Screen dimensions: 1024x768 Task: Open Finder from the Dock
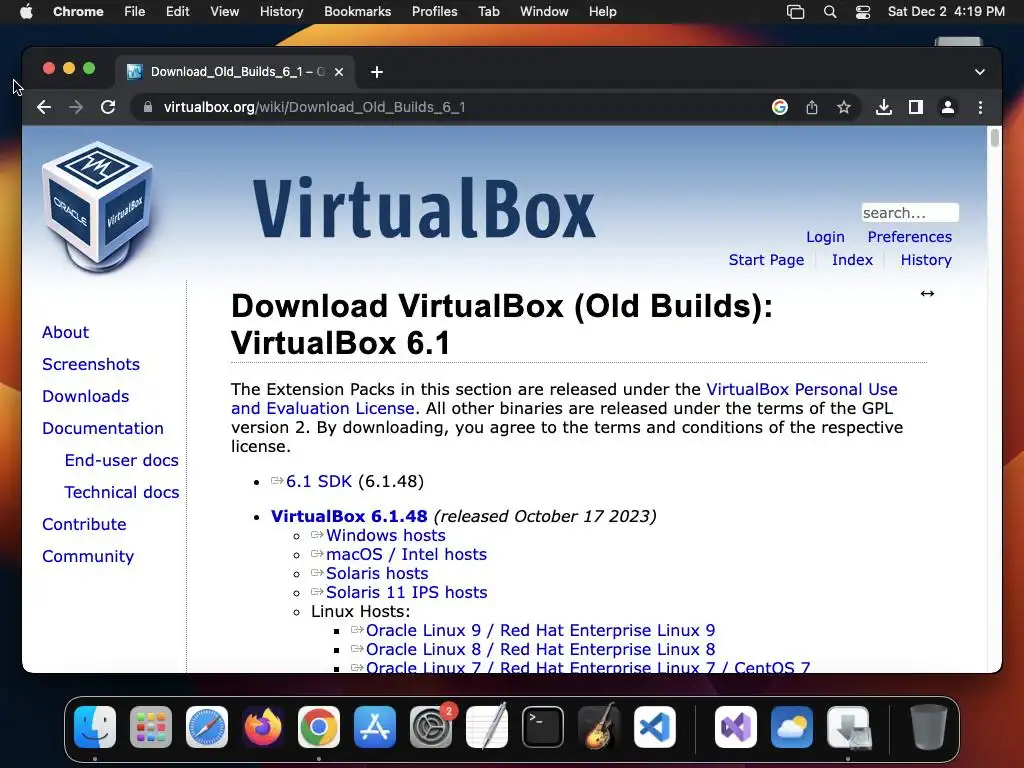tap(95, 727)
